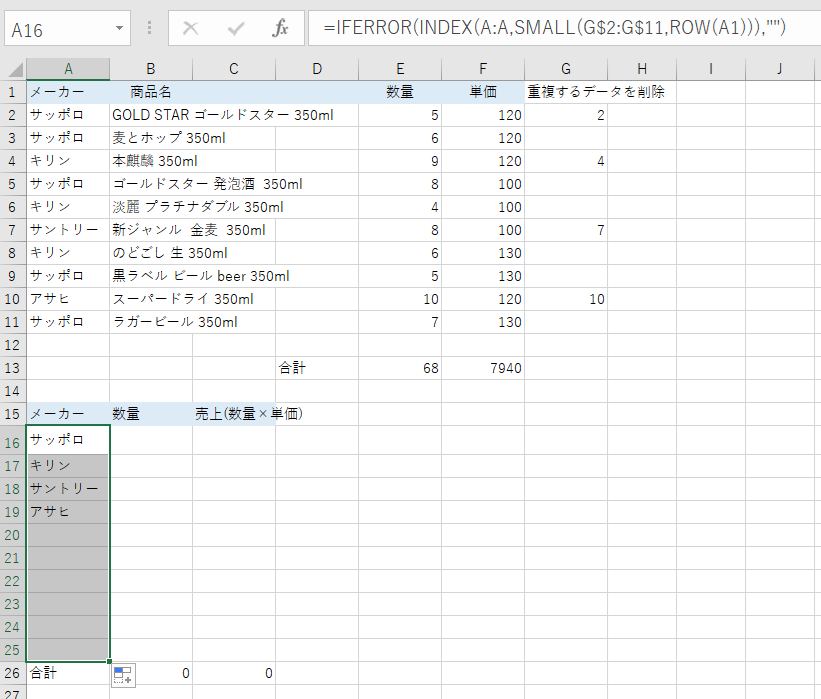The height and width of the screenshot is (699, 821).
Task: Click the formula bar drag handle dots
Action: pos(150,29)
